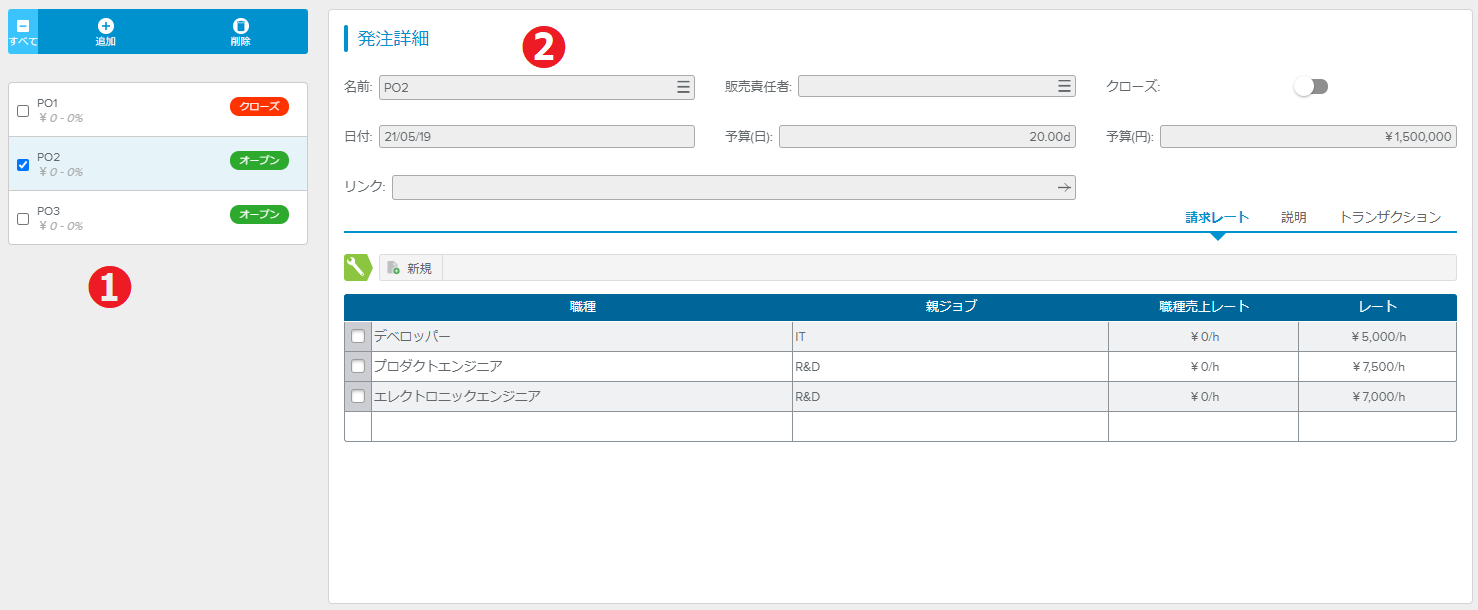1478x610 pixels.
Task: Click the 予算(円) input field
Action: pos(1307,137)
